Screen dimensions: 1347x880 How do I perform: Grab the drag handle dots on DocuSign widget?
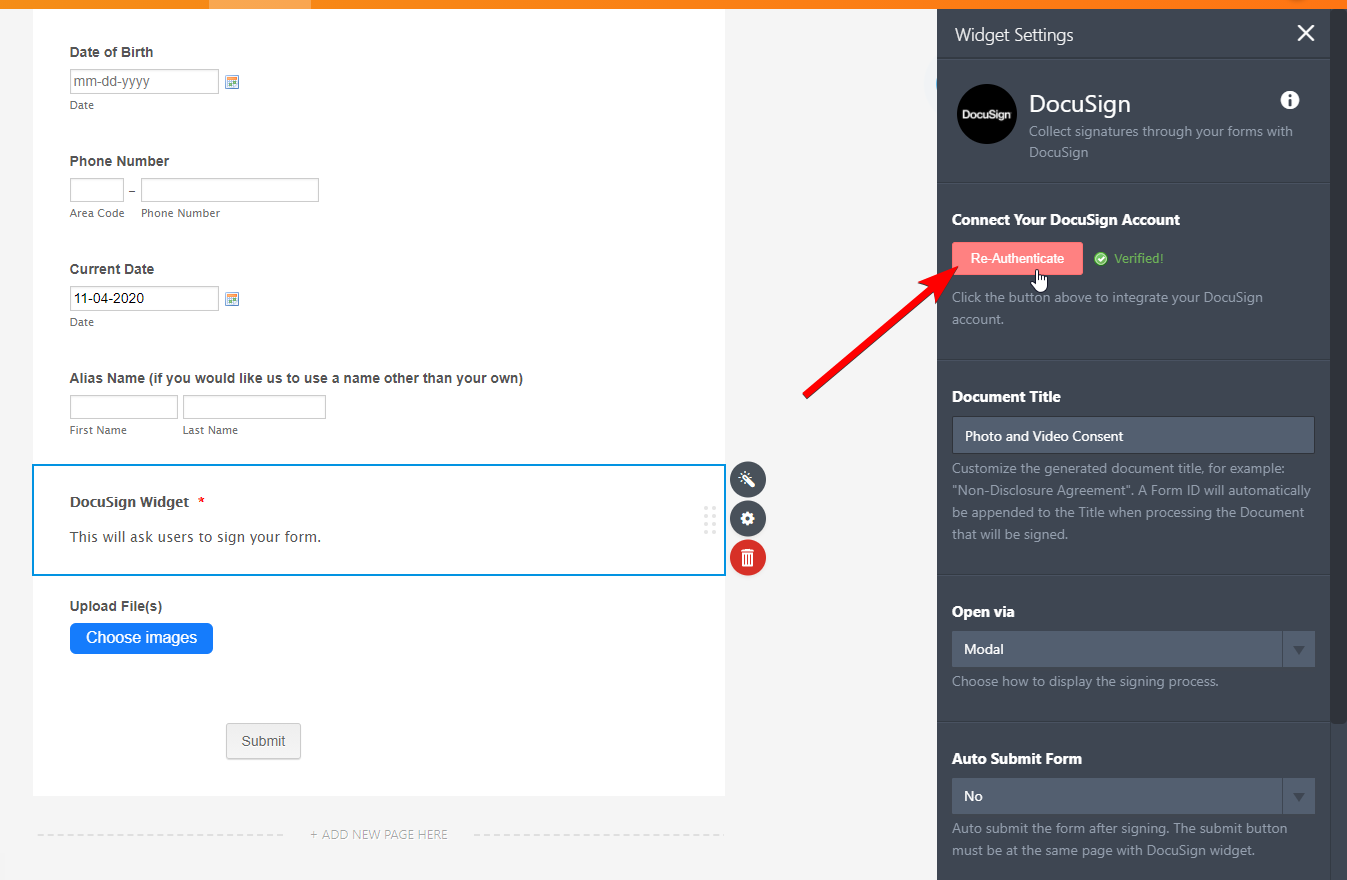click(x=710, y=519)
